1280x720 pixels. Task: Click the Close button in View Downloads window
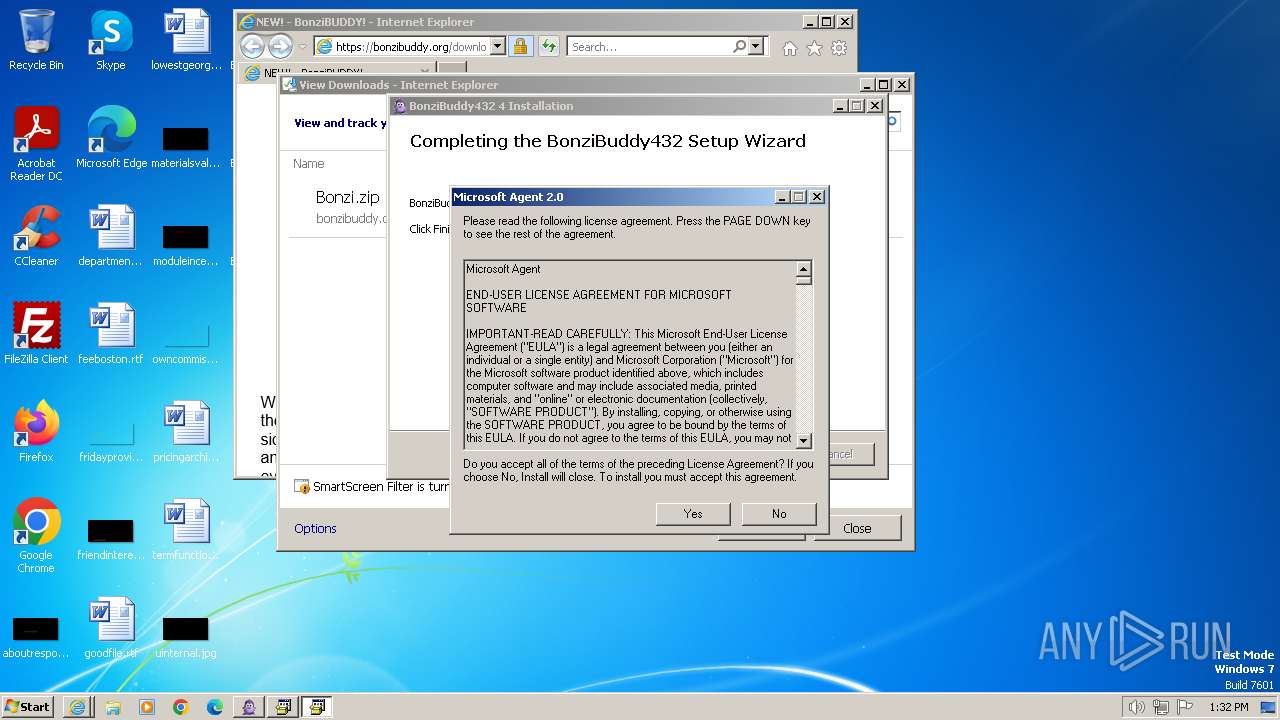(x=857, y=528)
